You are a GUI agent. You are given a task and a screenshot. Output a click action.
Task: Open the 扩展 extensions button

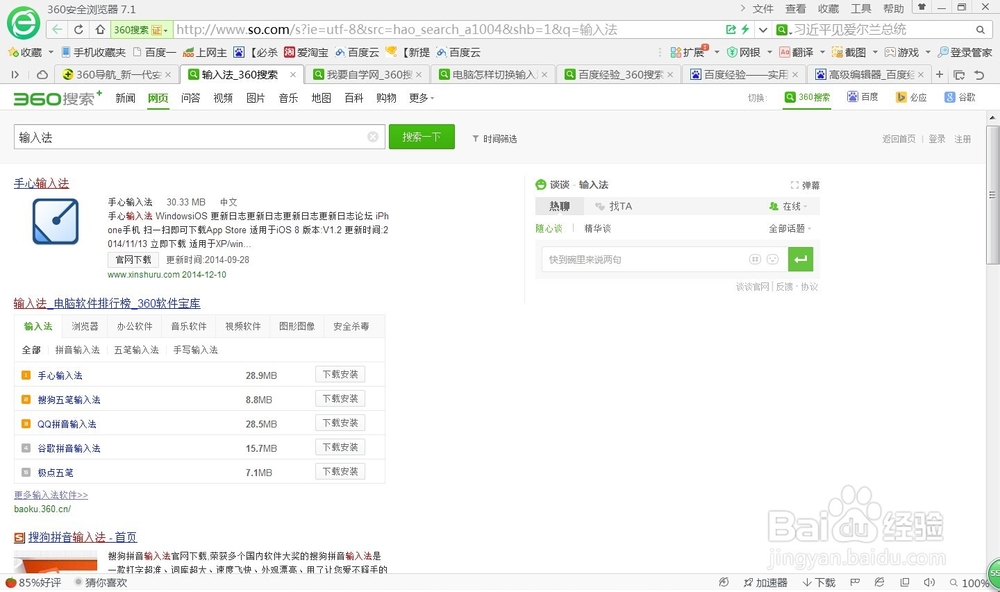(x=689, y=52)
